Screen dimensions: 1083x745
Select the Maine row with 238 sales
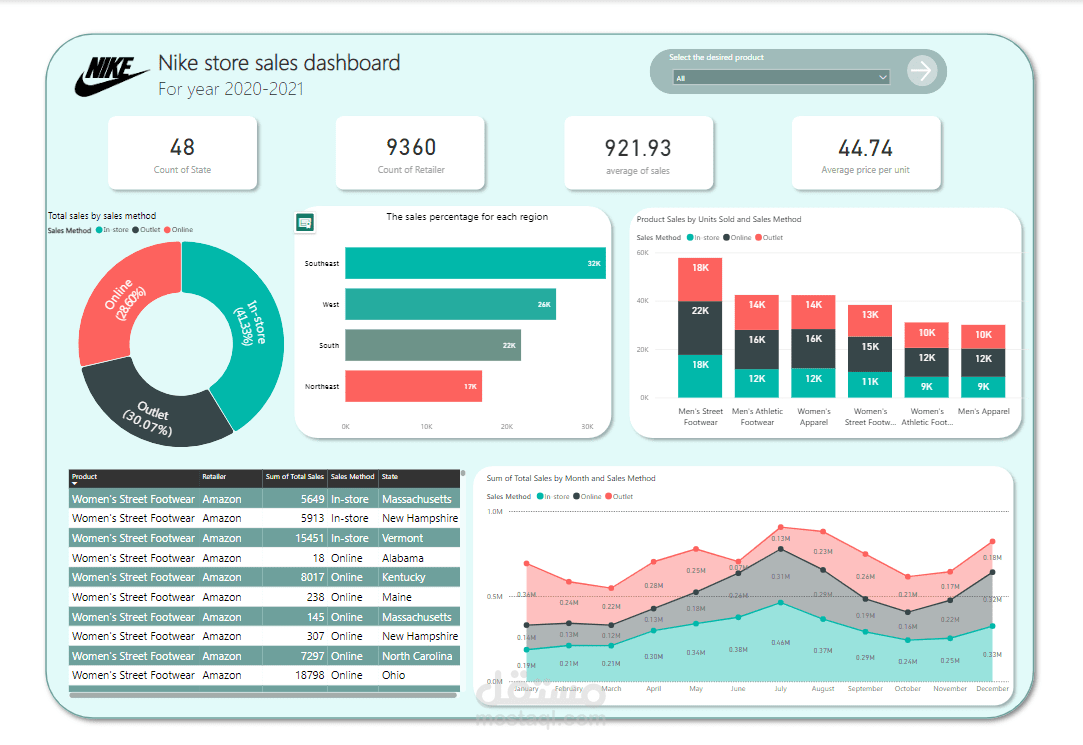point(265,597)
